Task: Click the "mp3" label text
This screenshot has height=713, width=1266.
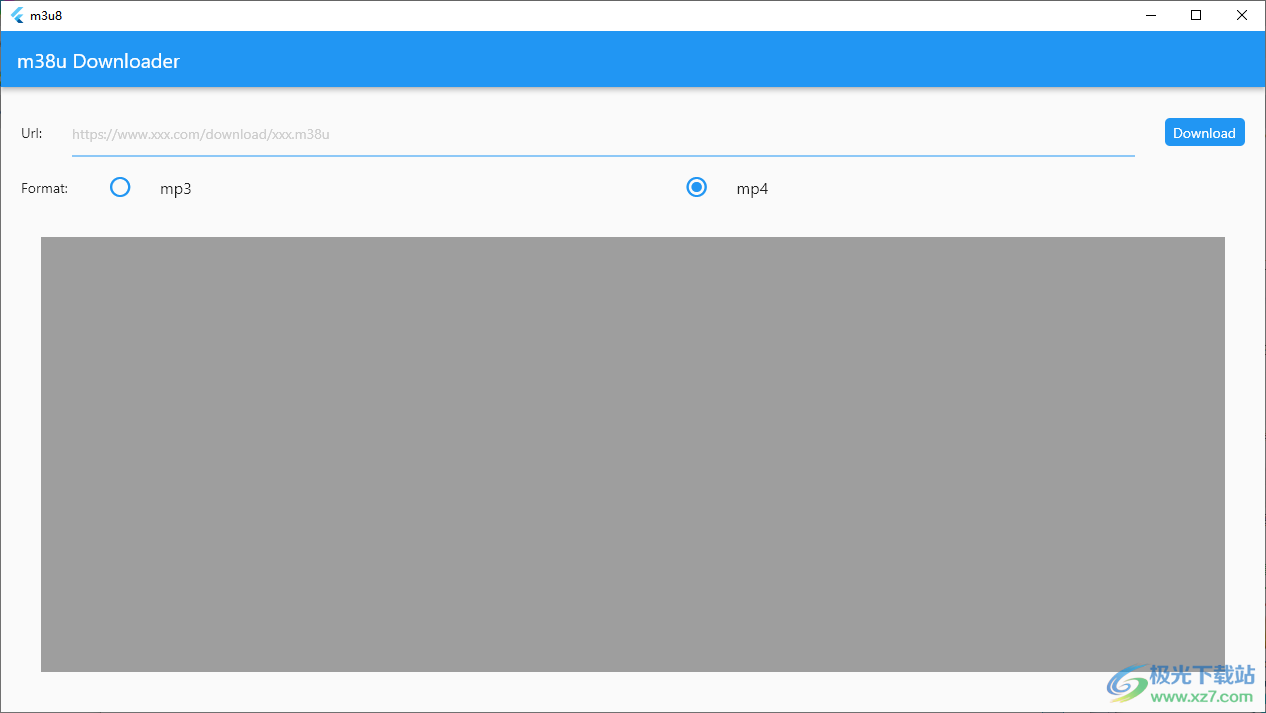Action: [x=176, y=189]
